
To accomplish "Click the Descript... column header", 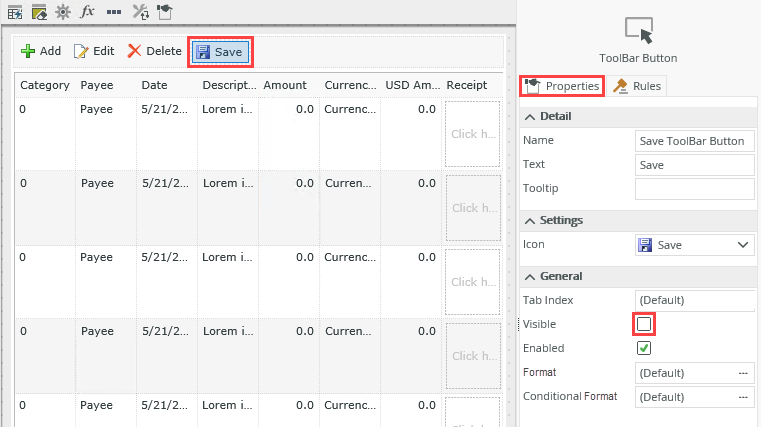I will 228,85.
